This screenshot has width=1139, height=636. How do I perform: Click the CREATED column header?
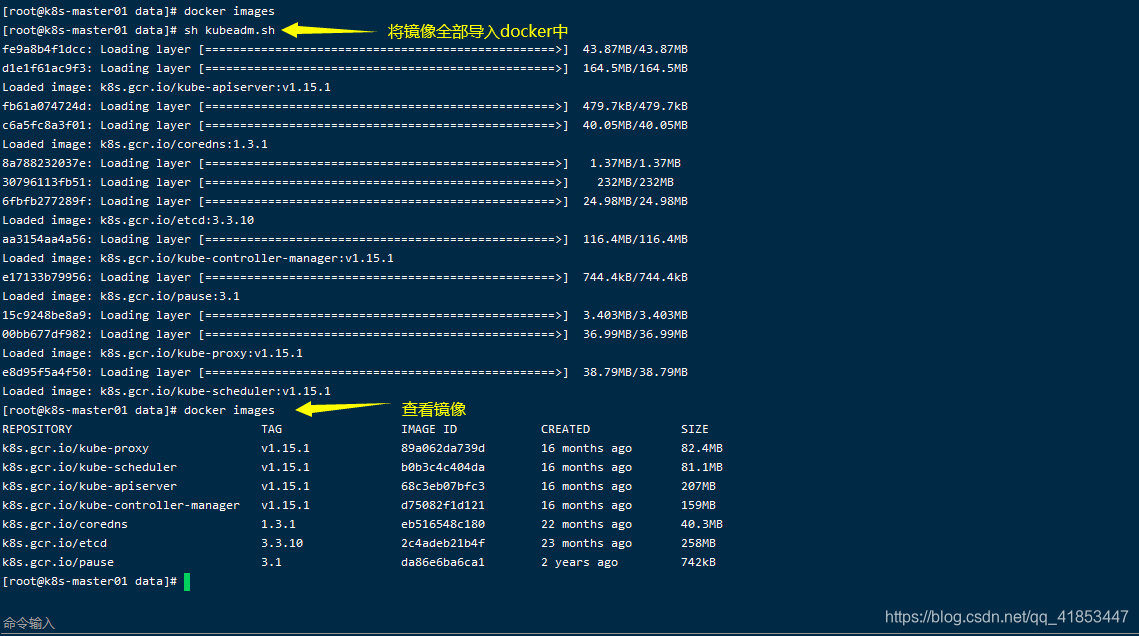point(565,429)
